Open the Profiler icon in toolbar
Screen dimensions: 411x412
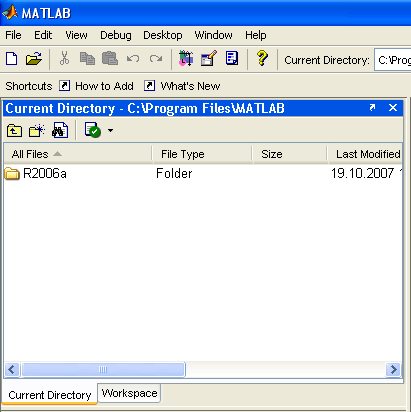232,58
